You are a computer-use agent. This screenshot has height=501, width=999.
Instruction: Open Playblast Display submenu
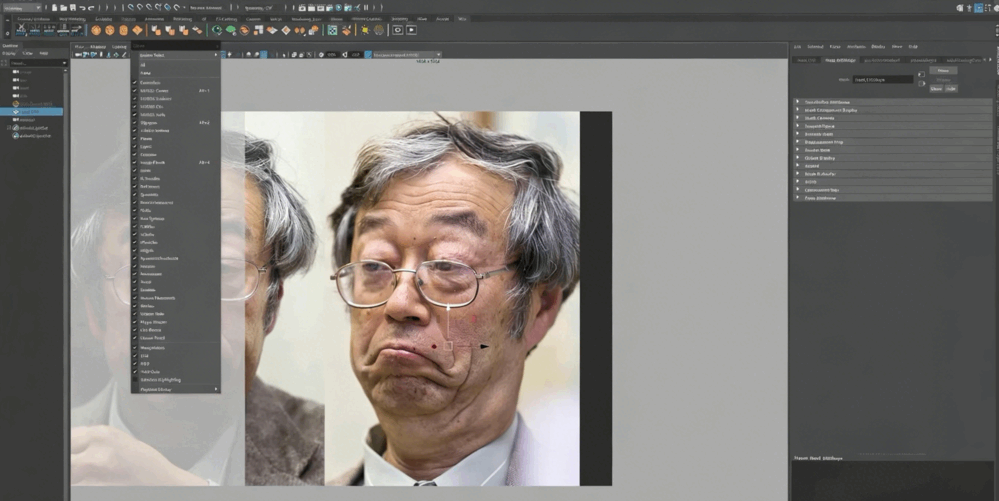175,389
